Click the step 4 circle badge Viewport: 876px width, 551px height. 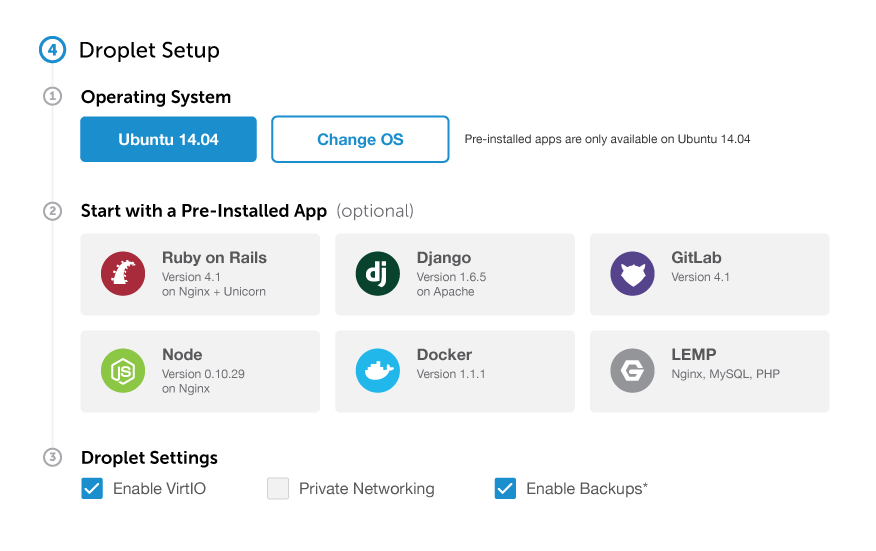53,50
